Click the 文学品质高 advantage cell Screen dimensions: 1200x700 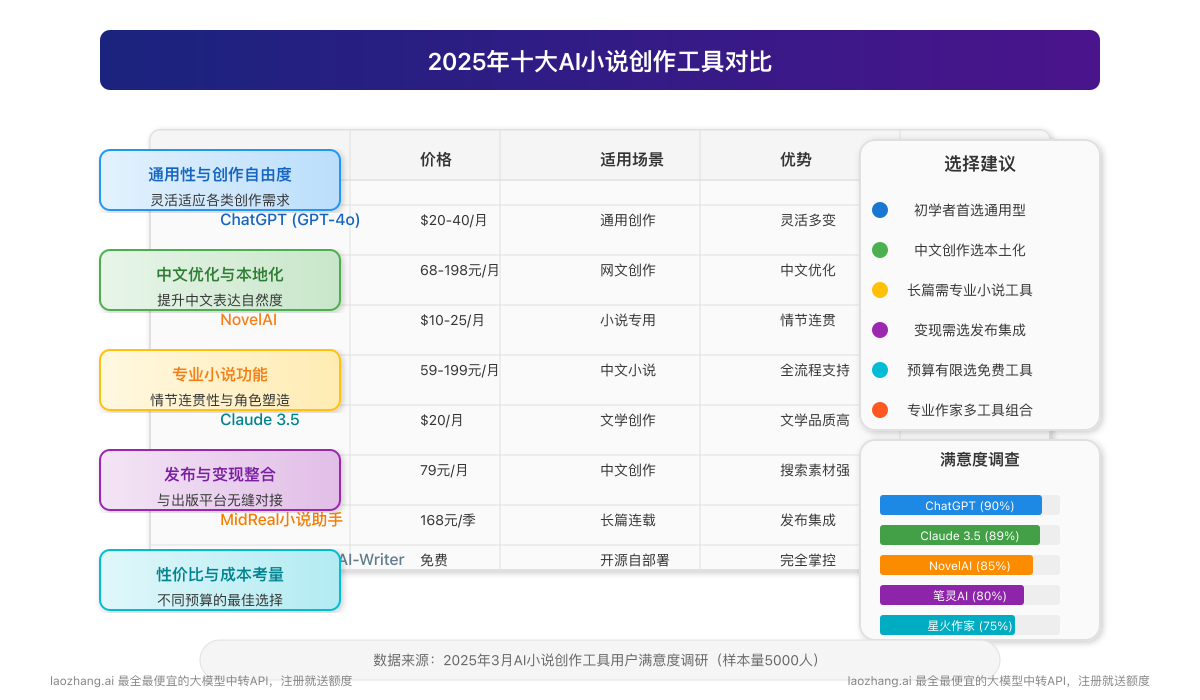[x=815, y=420]
